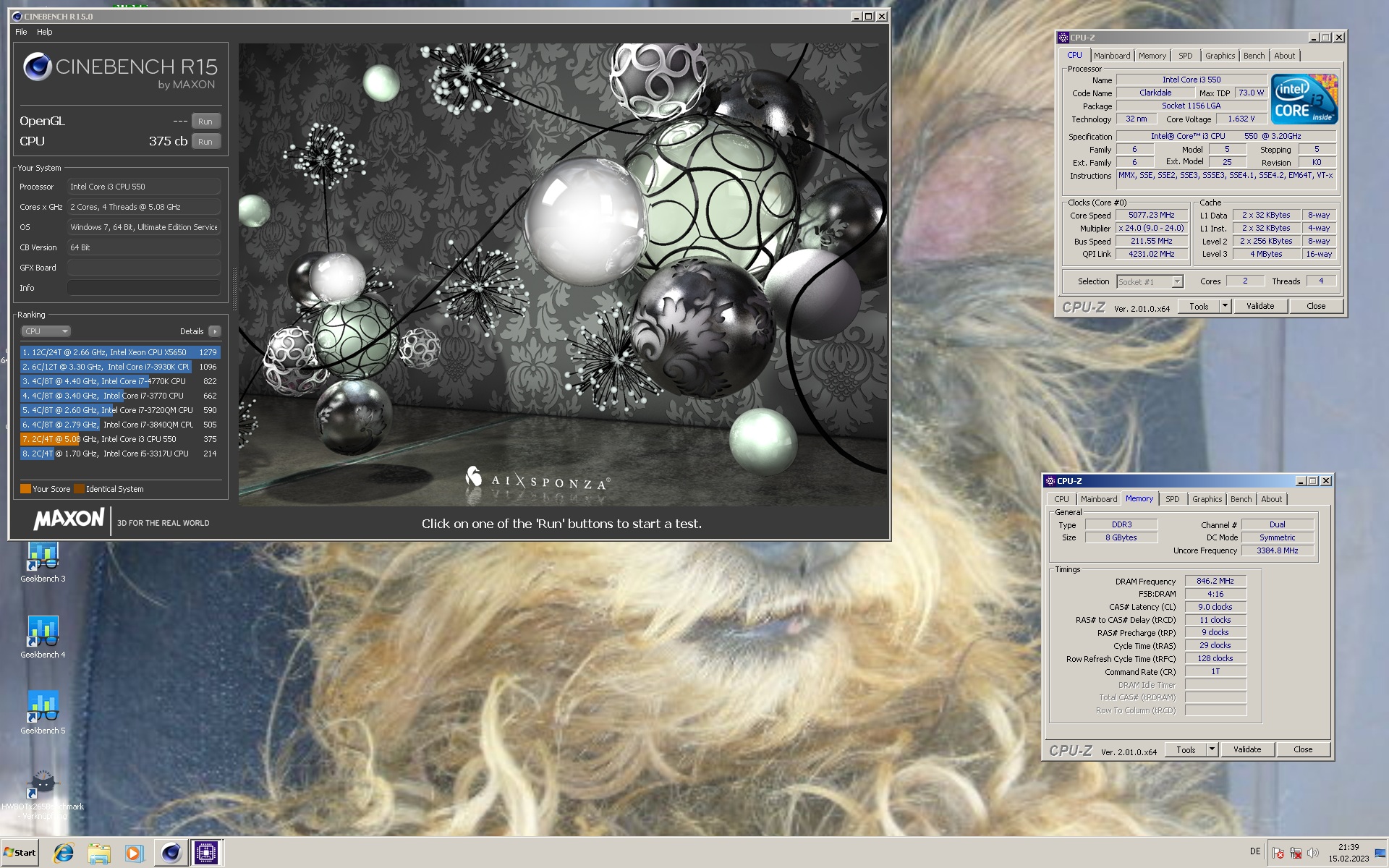Click the brown Identical System swatch

click(79, 489)
